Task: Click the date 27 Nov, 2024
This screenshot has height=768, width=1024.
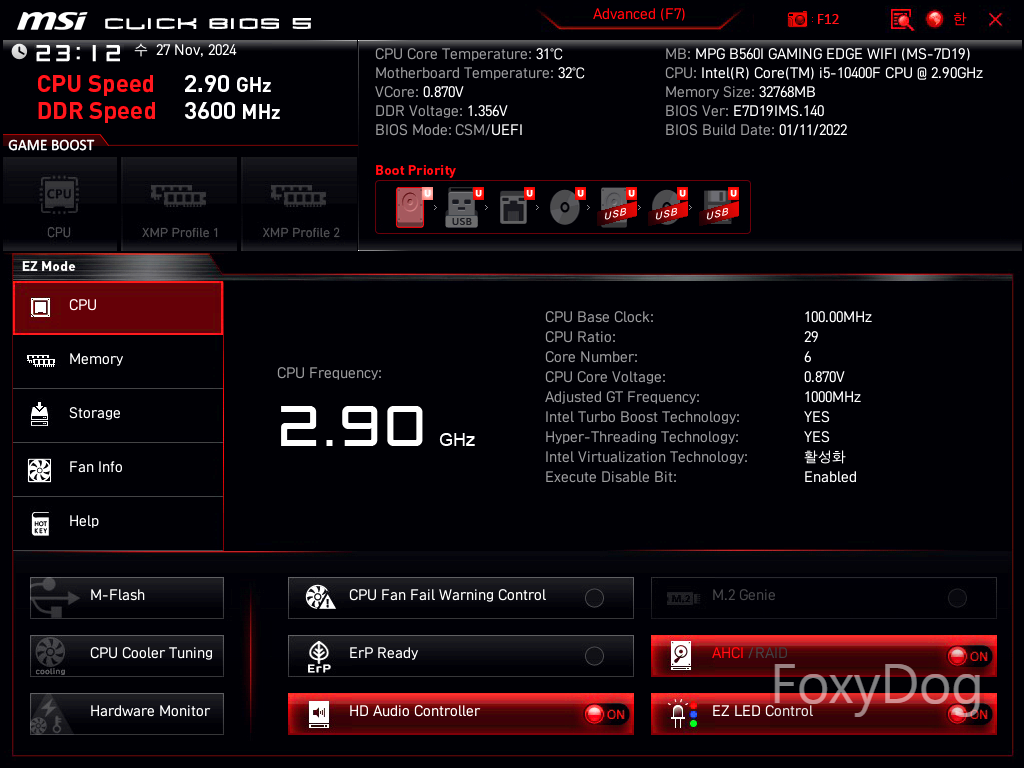Action: pos(196,50)
